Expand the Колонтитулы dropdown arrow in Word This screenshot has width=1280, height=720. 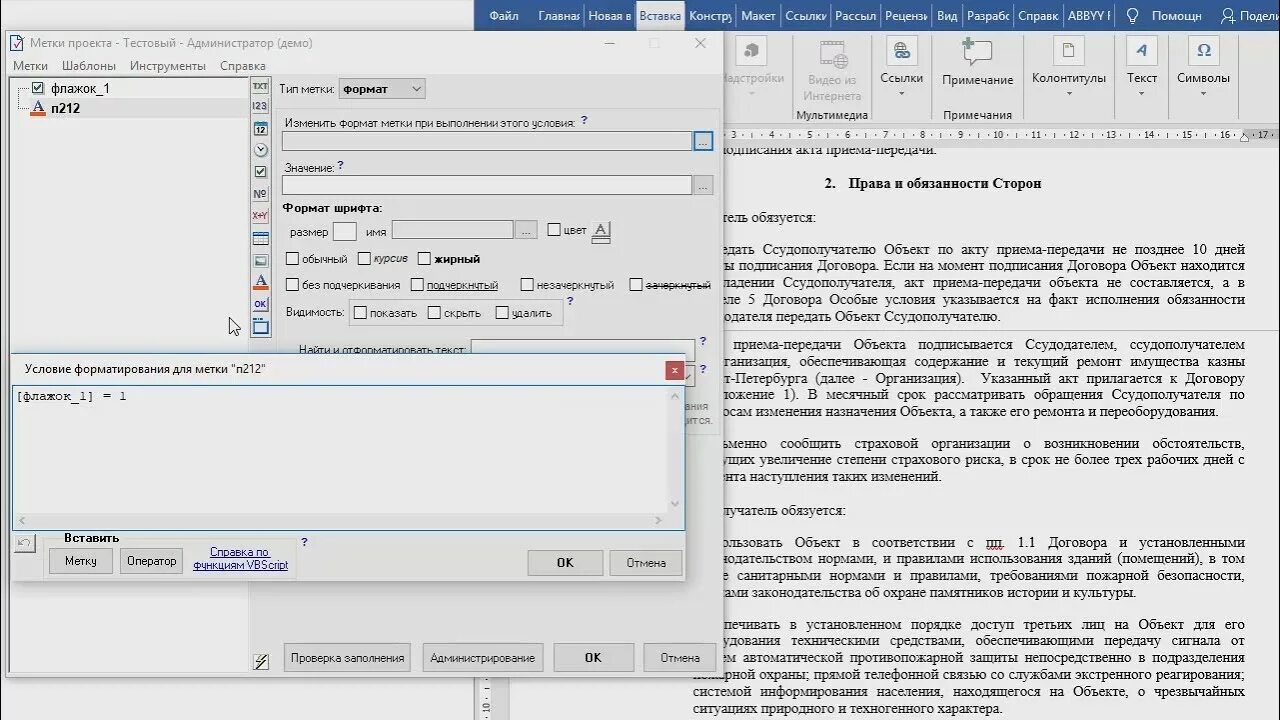pyautogui.click(x=1068, y=95)
